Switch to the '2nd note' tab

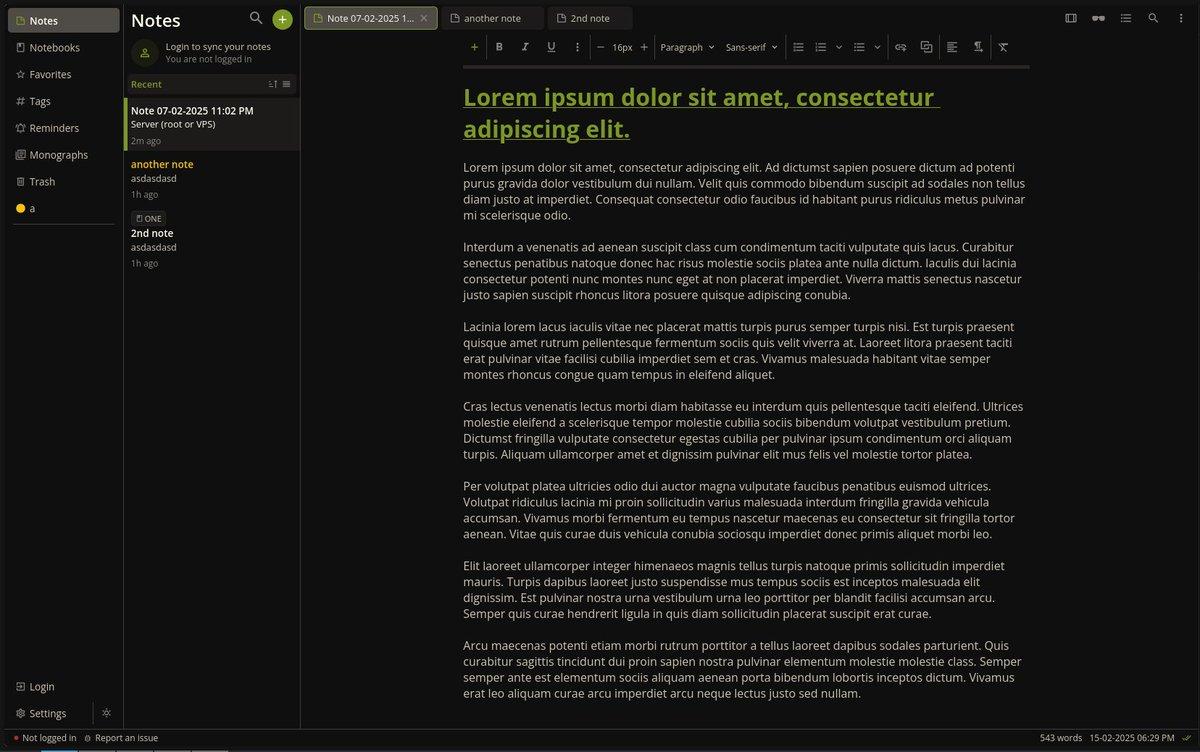tap(590, 18)
